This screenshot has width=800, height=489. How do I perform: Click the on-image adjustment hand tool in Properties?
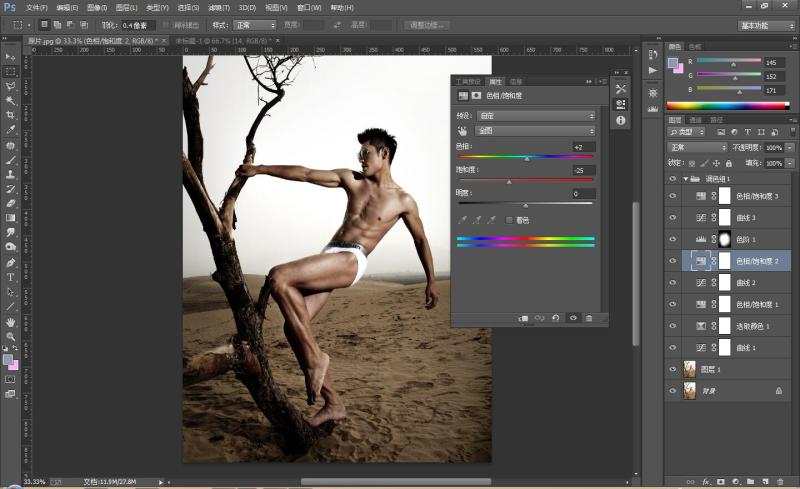pyautogui.click(x=462, y=131)
